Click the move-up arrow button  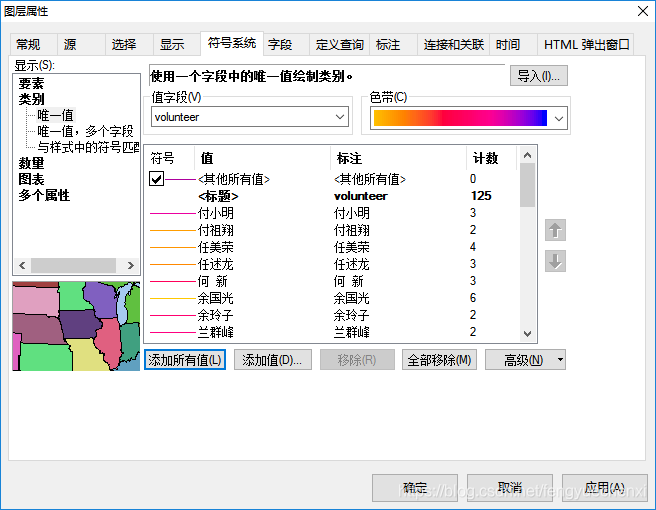click(555, 230)
